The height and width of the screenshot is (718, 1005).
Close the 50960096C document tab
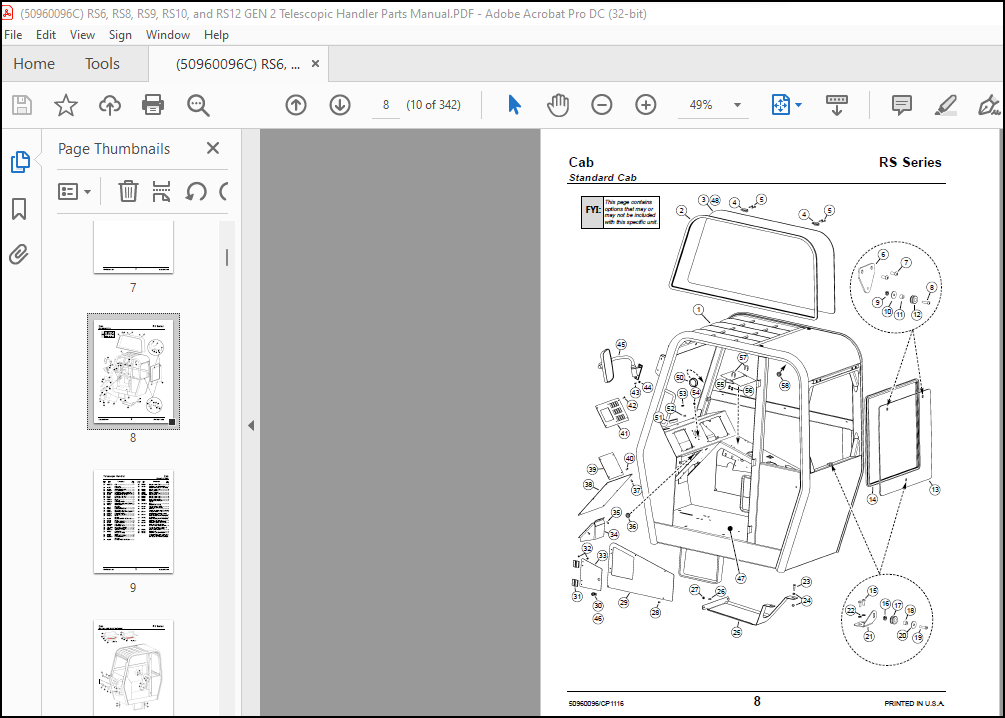315,63
